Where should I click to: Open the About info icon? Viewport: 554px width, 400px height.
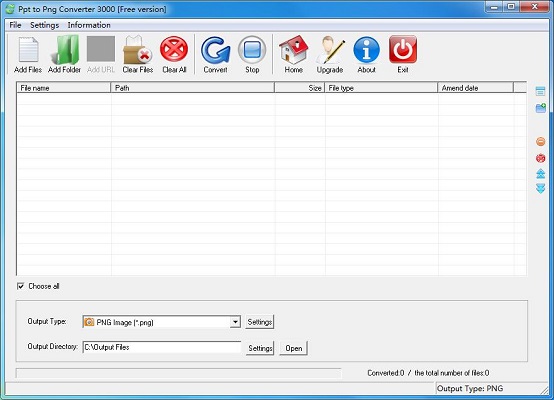click(x=366, y=50)
